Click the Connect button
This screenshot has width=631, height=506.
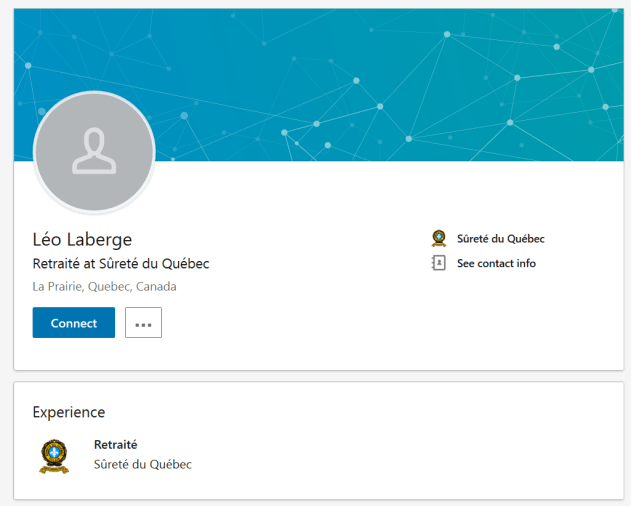74,322
